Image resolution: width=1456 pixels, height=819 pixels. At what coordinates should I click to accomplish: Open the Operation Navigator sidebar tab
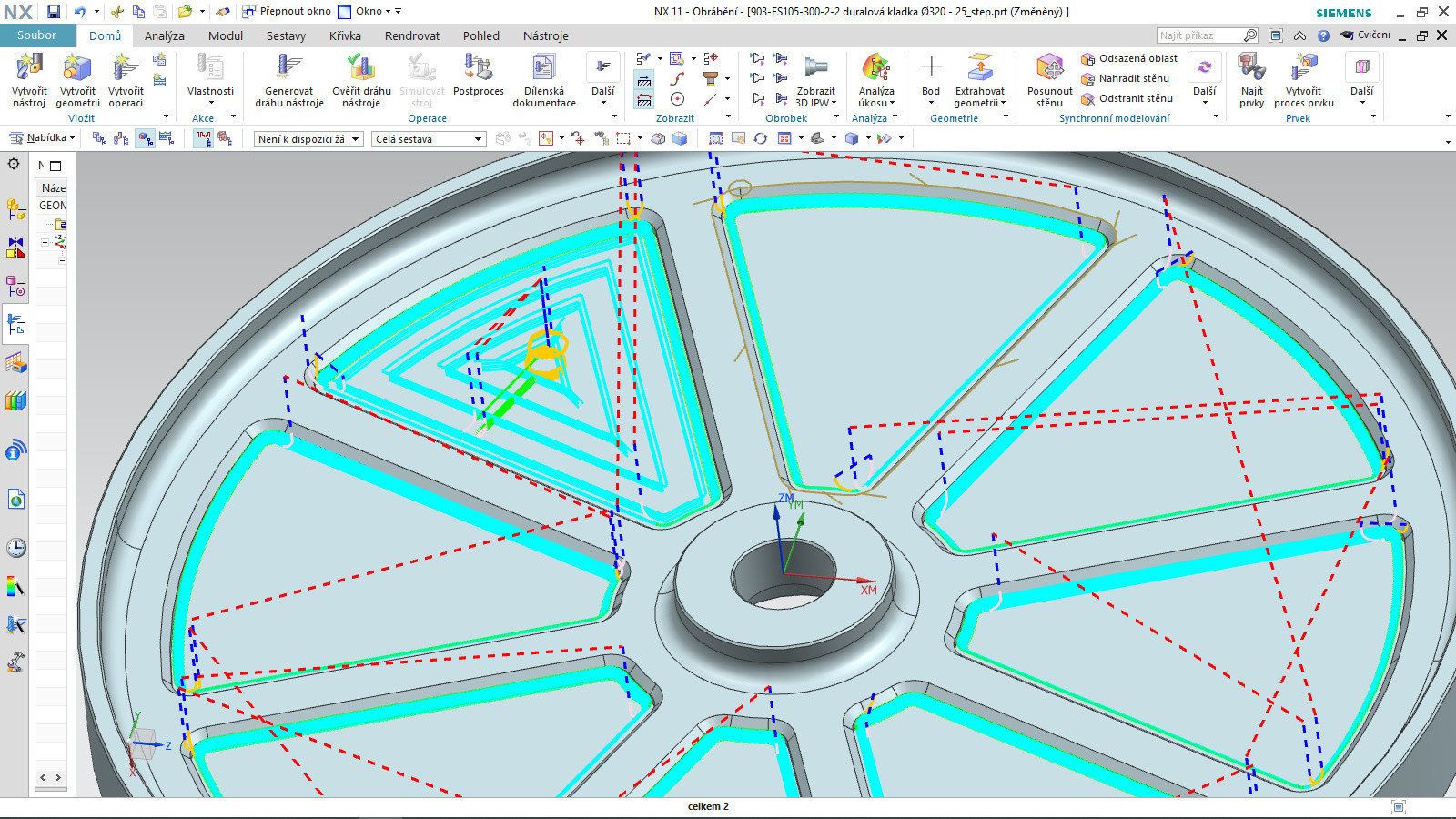click(15, 324)
